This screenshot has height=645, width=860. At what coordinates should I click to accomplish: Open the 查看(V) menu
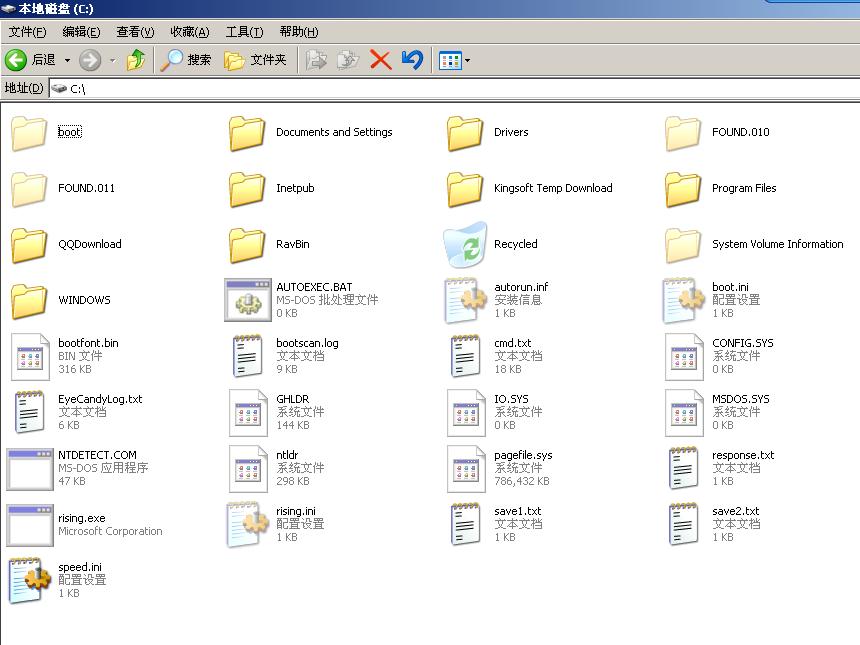(135, 32)
